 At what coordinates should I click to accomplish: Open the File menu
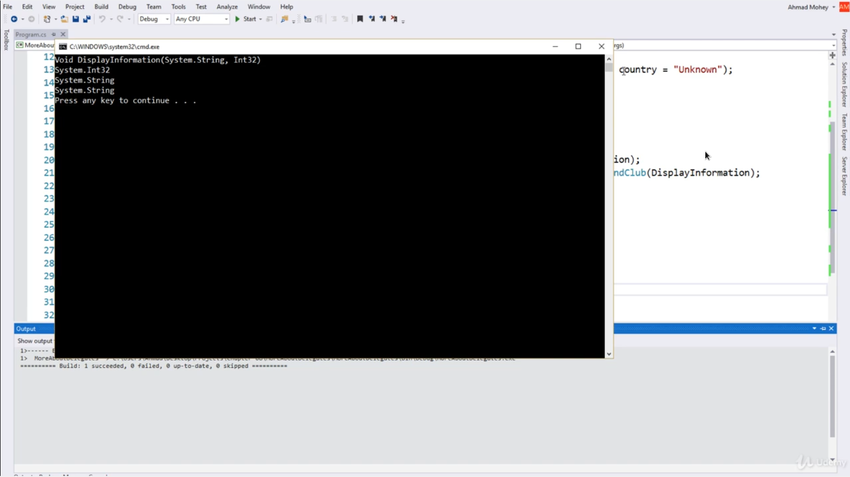[8, 7]
